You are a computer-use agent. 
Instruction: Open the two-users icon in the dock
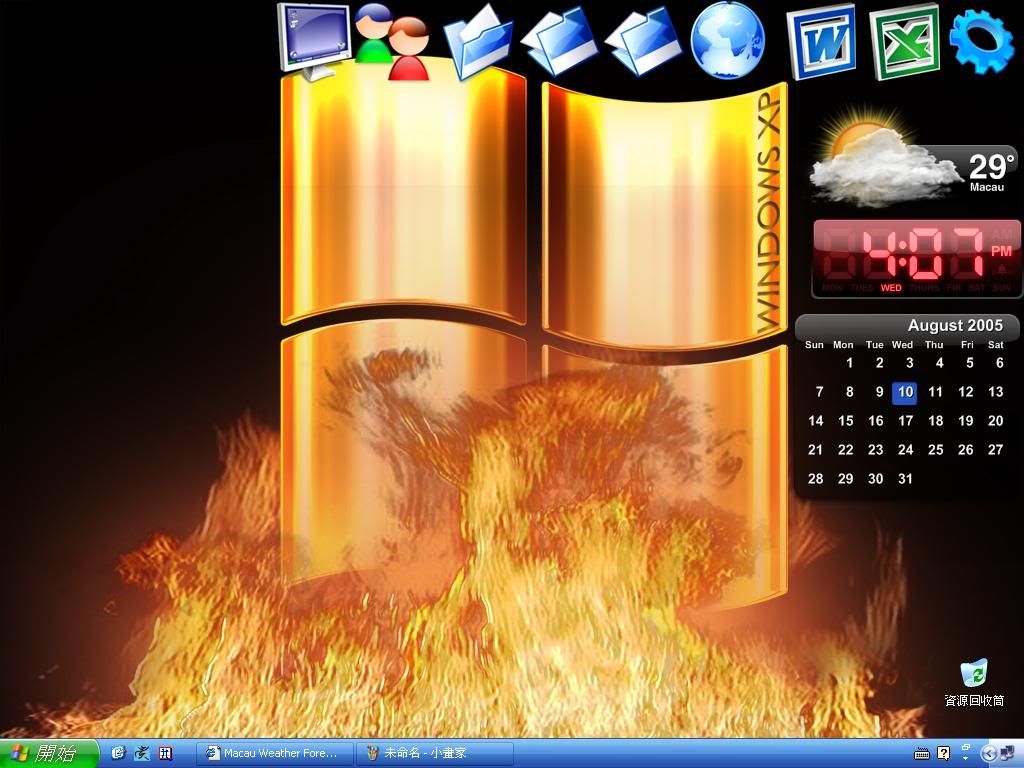(391, 42)
